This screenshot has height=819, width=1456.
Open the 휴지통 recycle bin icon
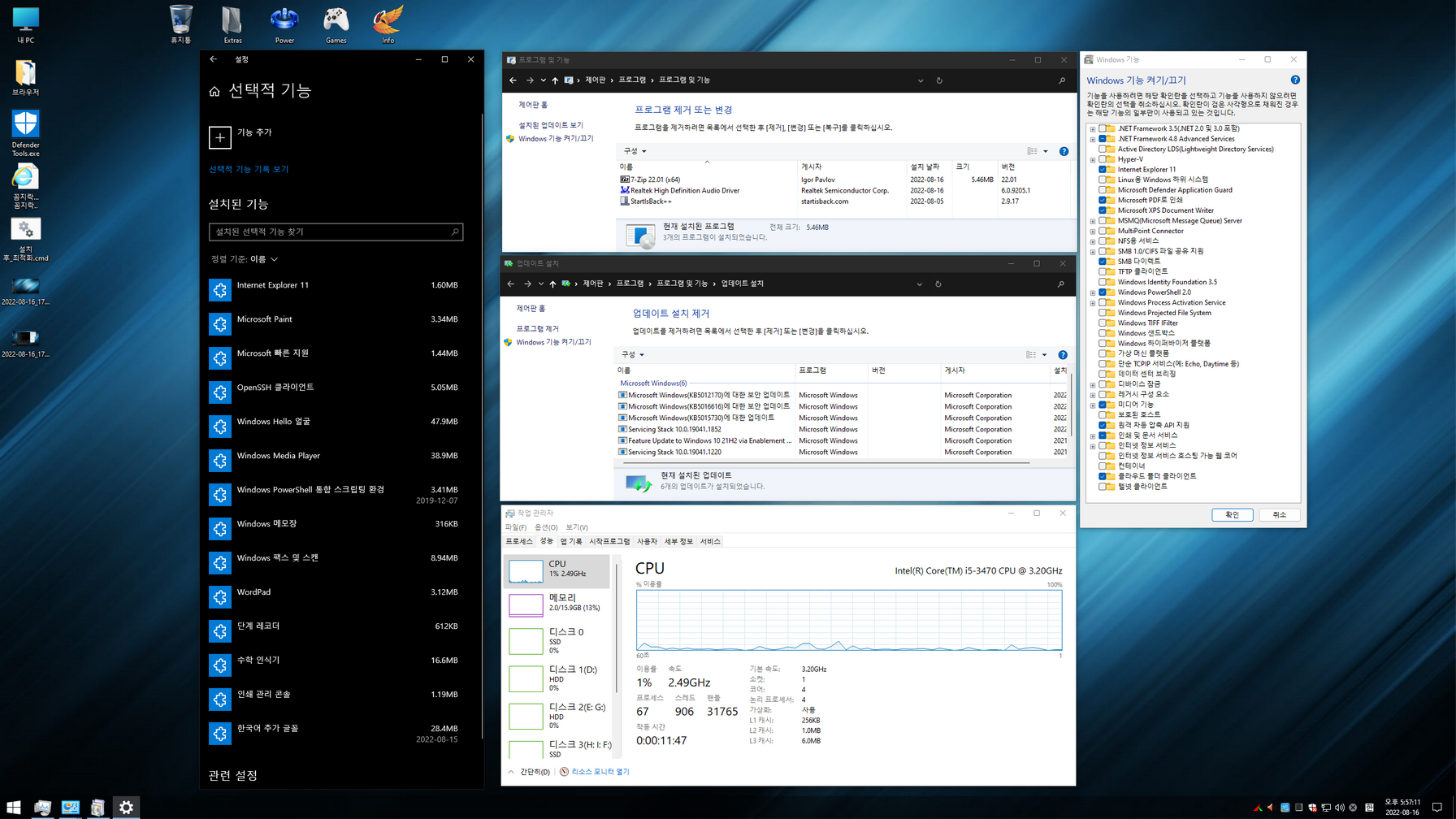click(180, 24)
